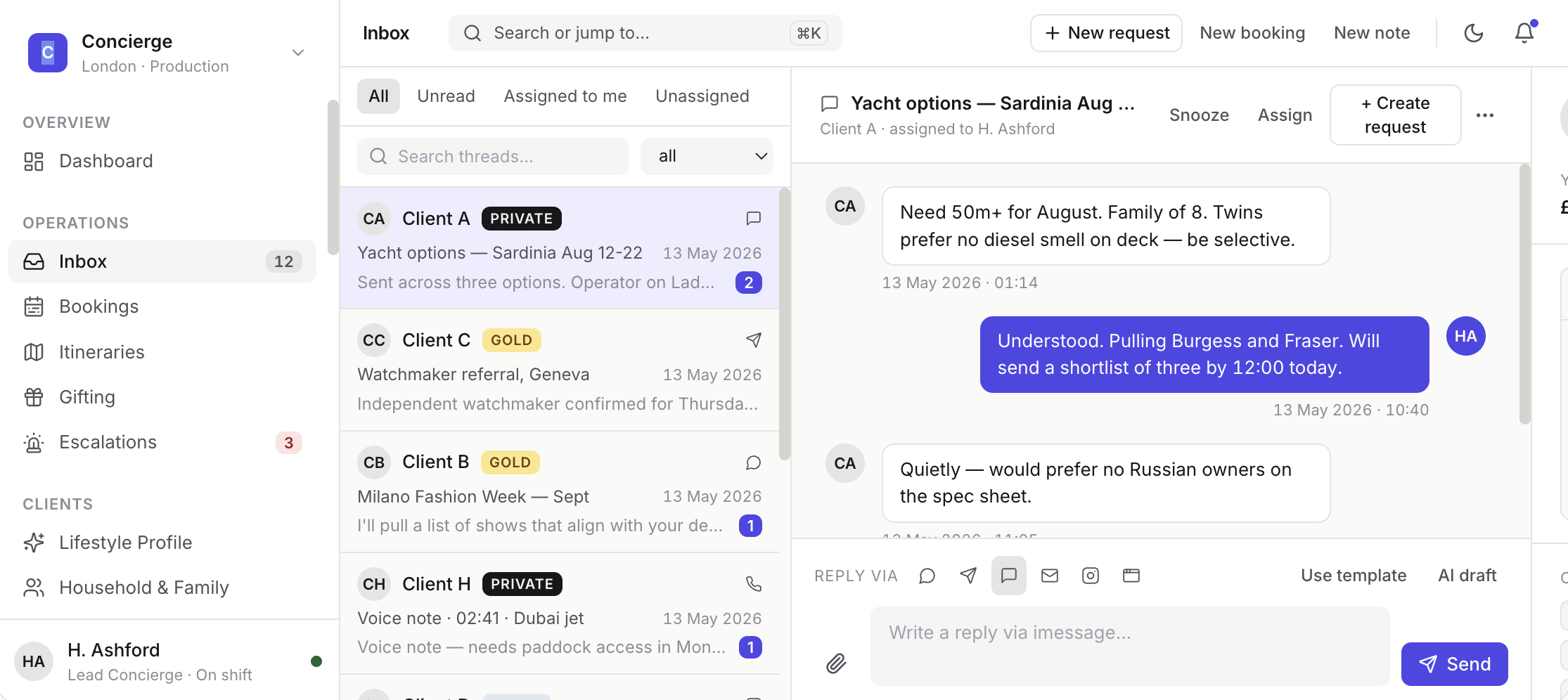Click WhatsApp bubble icon on Client B thread
Viewport: 1568px width, 700px height.
pos(754,462)
